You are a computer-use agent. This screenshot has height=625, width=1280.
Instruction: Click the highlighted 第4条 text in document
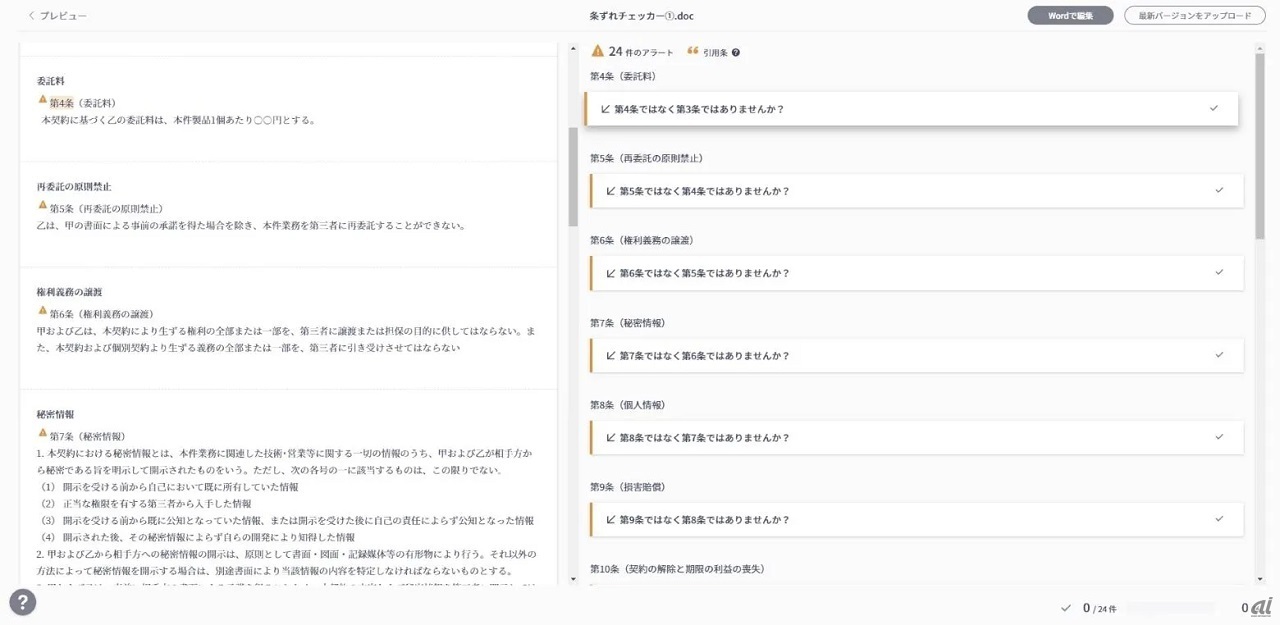coord(62,103)
